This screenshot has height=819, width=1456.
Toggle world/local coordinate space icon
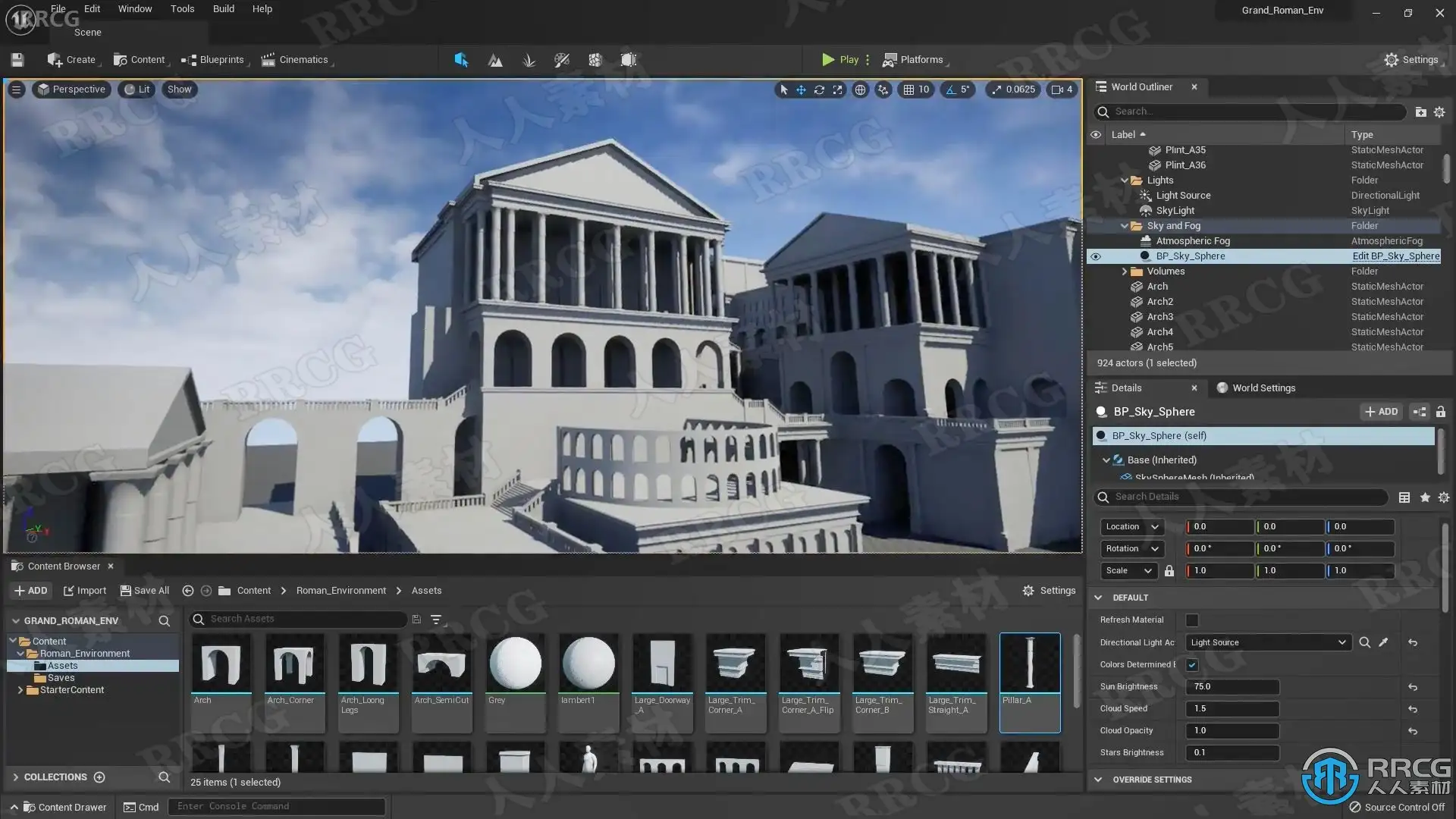[860, 89]
